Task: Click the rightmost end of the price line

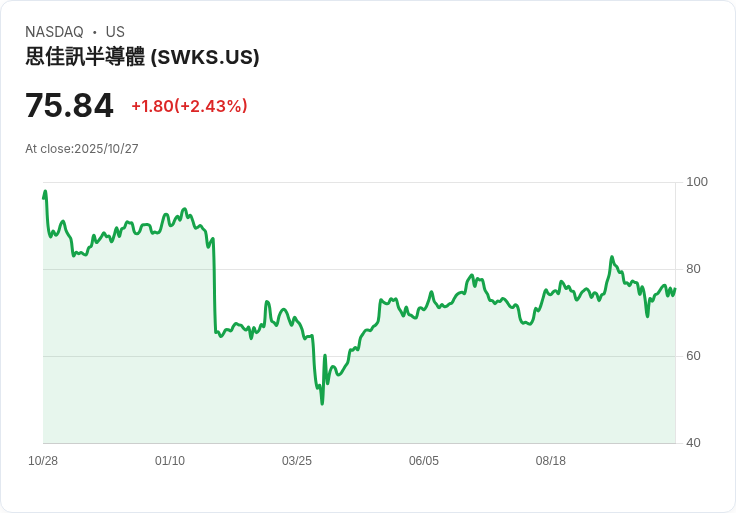Action: tap(675, 289)
